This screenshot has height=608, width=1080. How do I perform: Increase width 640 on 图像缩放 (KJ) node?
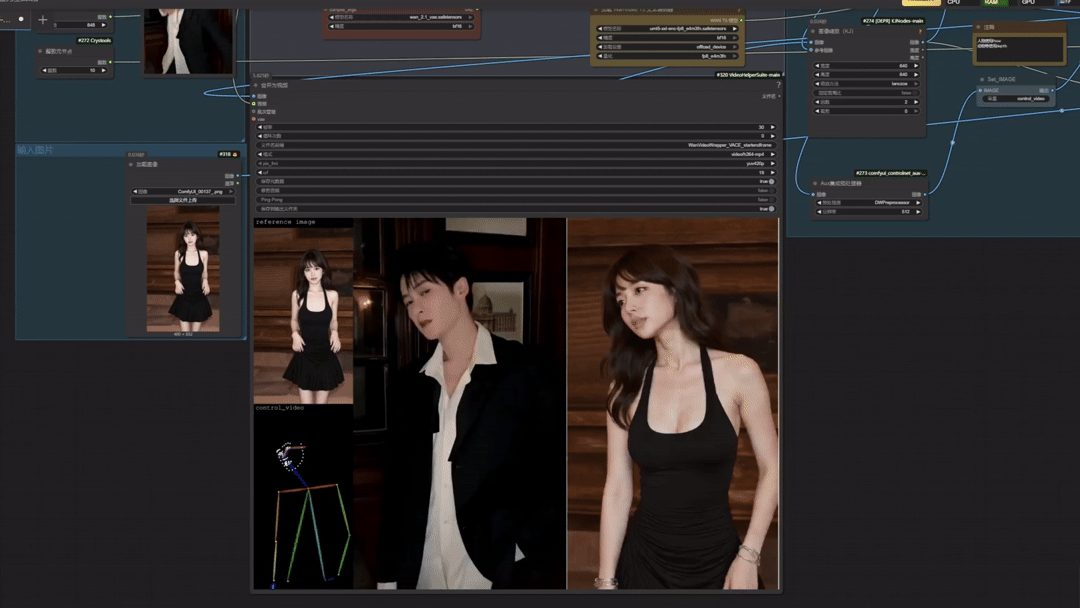pos(916,65)
